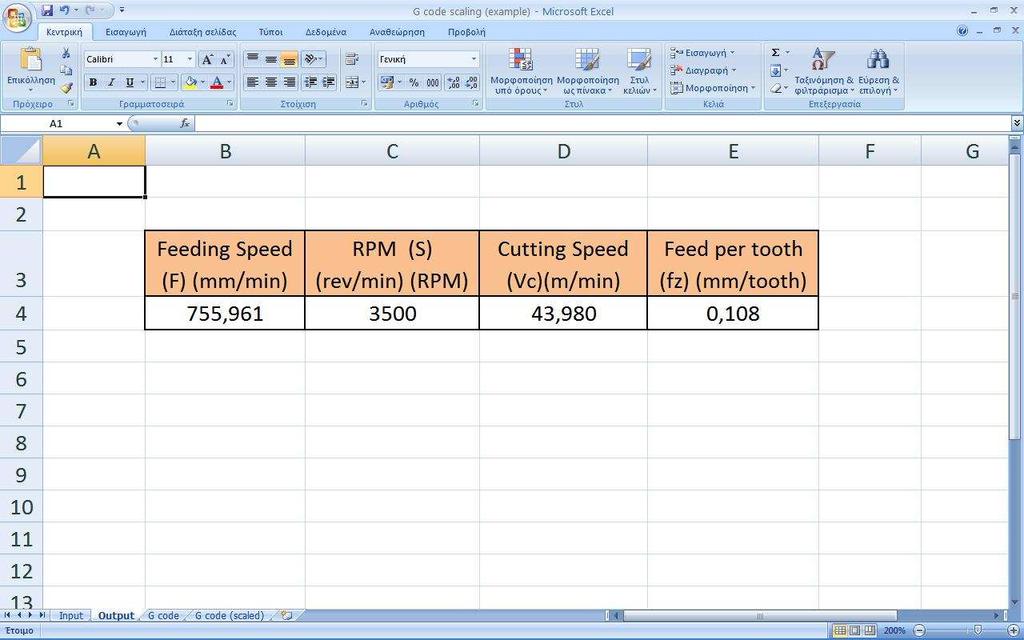The image size is (1024, 640).
Task: Switch to G code (scaled) sheet tab
Action: click(229, 616)
